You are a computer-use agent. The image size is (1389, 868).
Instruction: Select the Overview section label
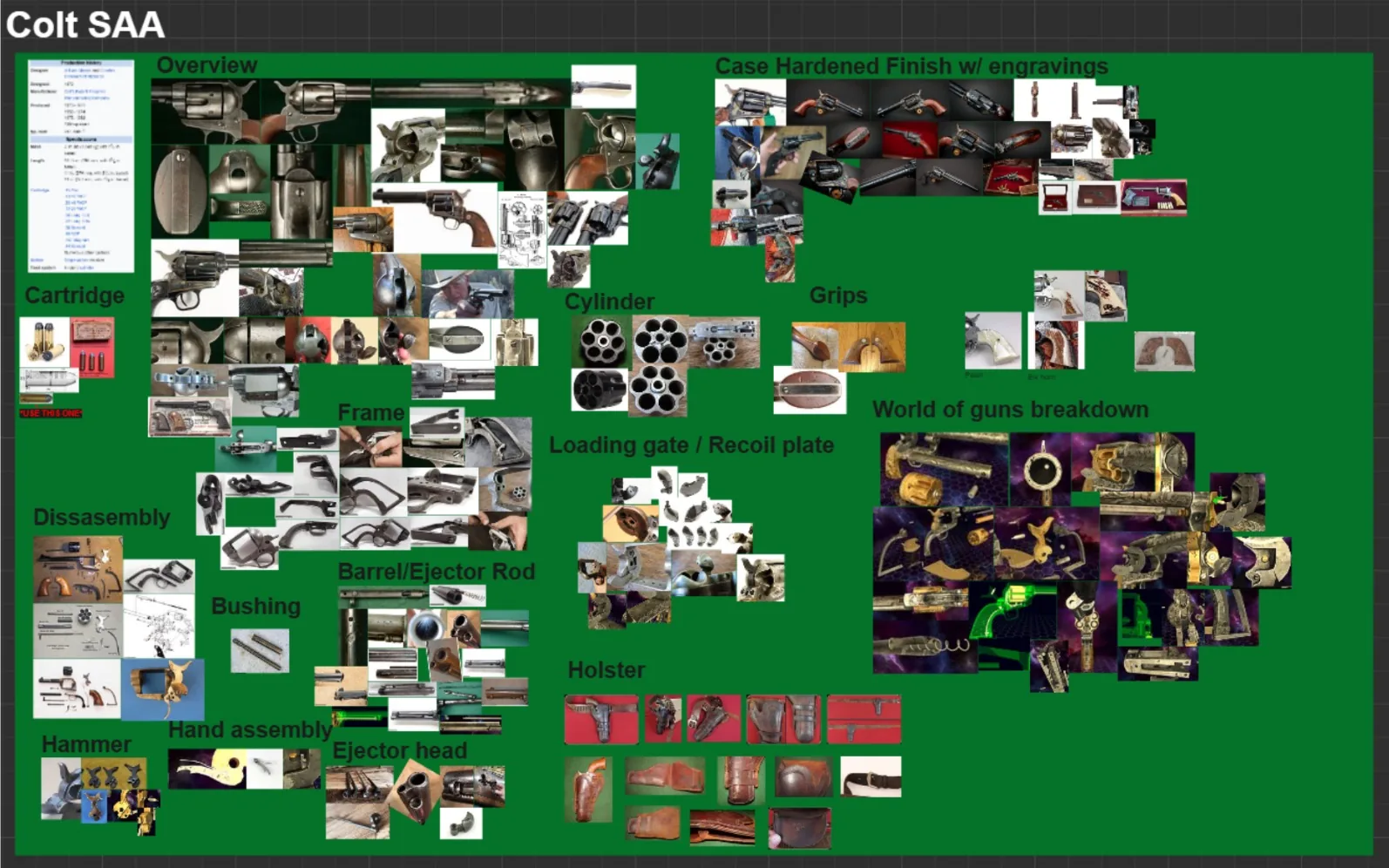coord(207,65)
